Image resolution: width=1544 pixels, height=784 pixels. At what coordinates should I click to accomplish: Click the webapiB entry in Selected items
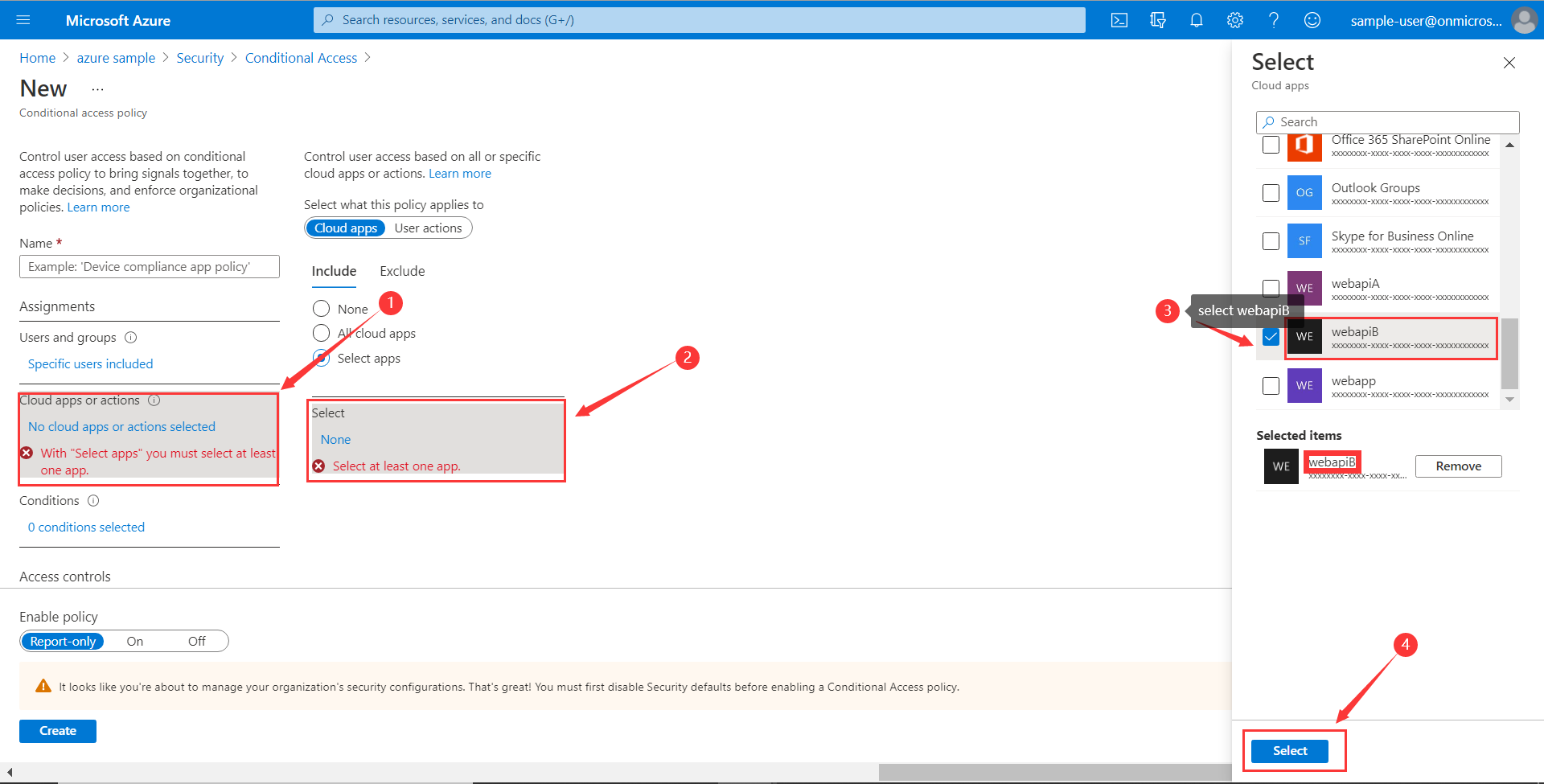1332,462
